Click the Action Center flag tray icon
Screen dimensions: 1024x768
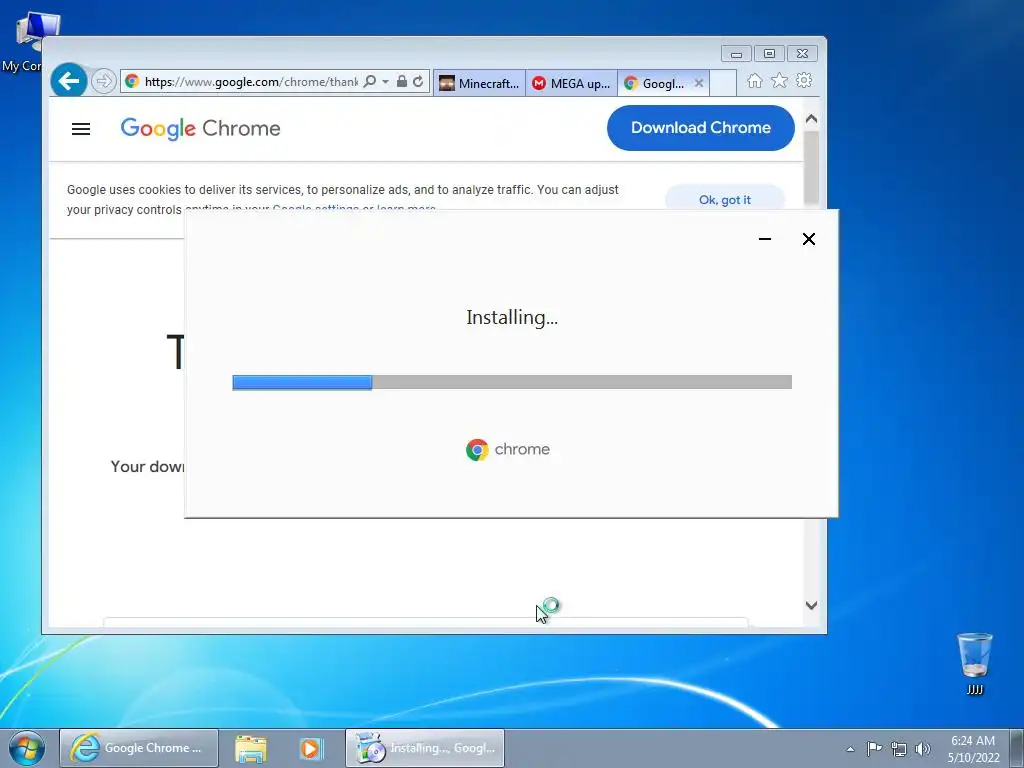pyautogui.click(x=874, y=748)
